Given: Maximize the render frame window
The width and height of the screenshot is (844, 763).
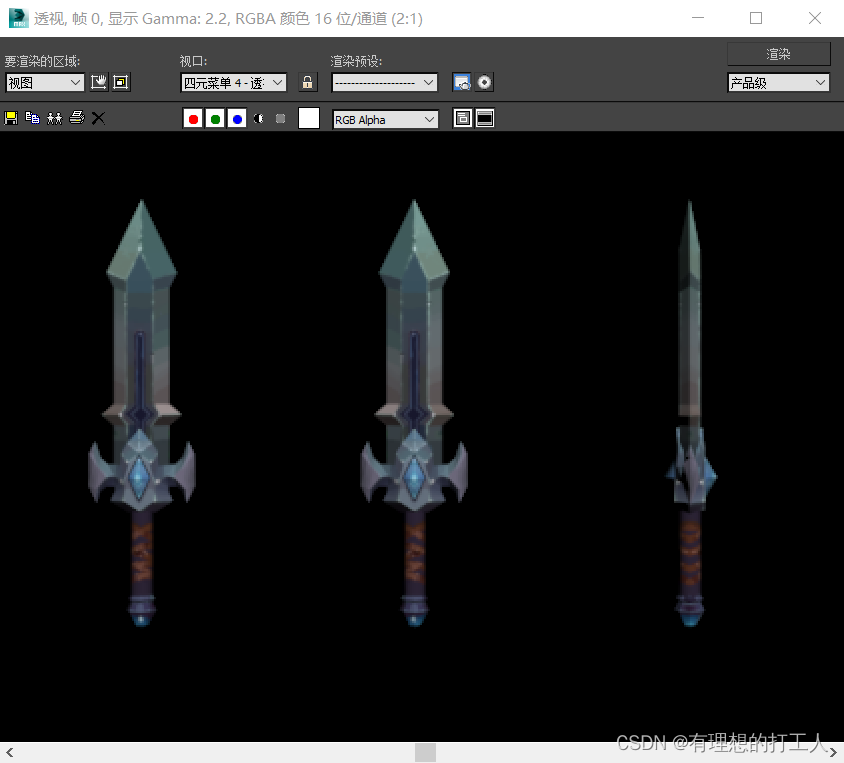Looking at the screenshot, I should pyautogui.click(x=756, y=18).
